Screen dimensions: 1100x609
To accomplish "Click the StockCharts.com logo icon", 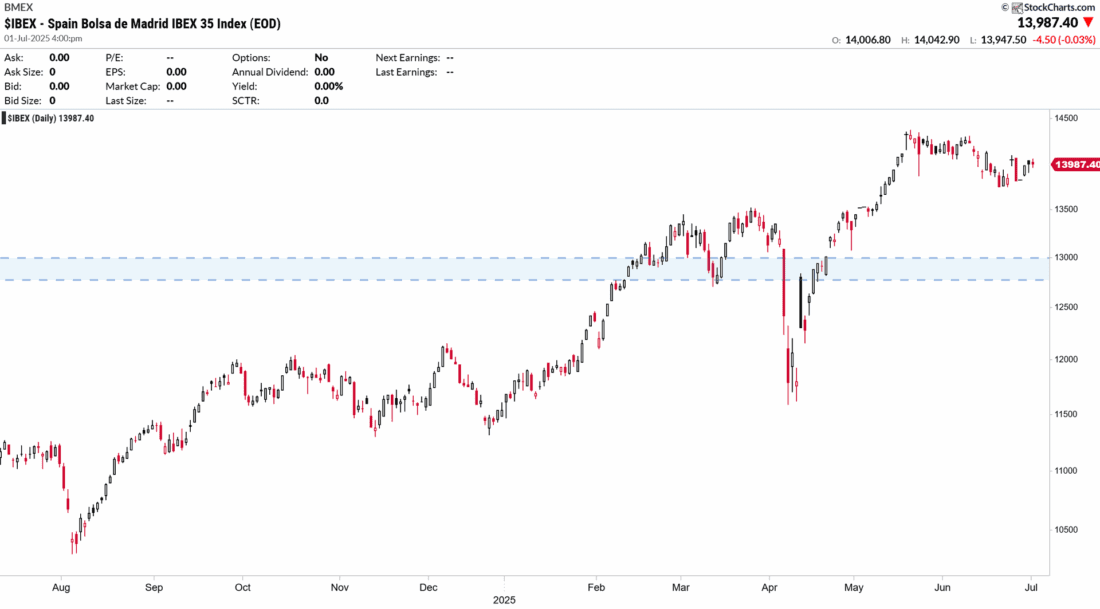I will [x=1017, y=8].
